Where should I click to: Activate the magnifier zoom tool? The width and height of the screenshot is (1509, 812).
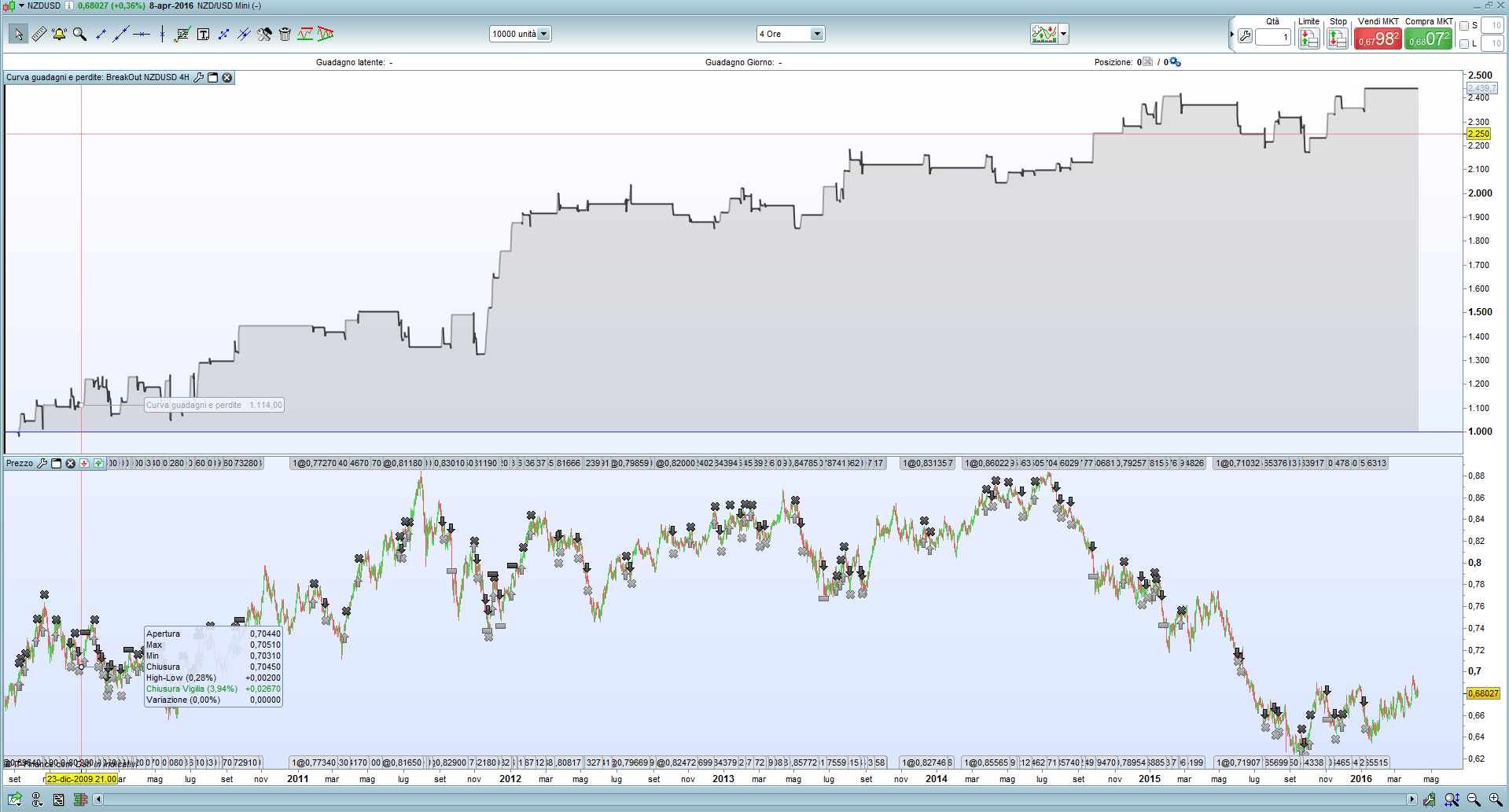tap(79, 34)
